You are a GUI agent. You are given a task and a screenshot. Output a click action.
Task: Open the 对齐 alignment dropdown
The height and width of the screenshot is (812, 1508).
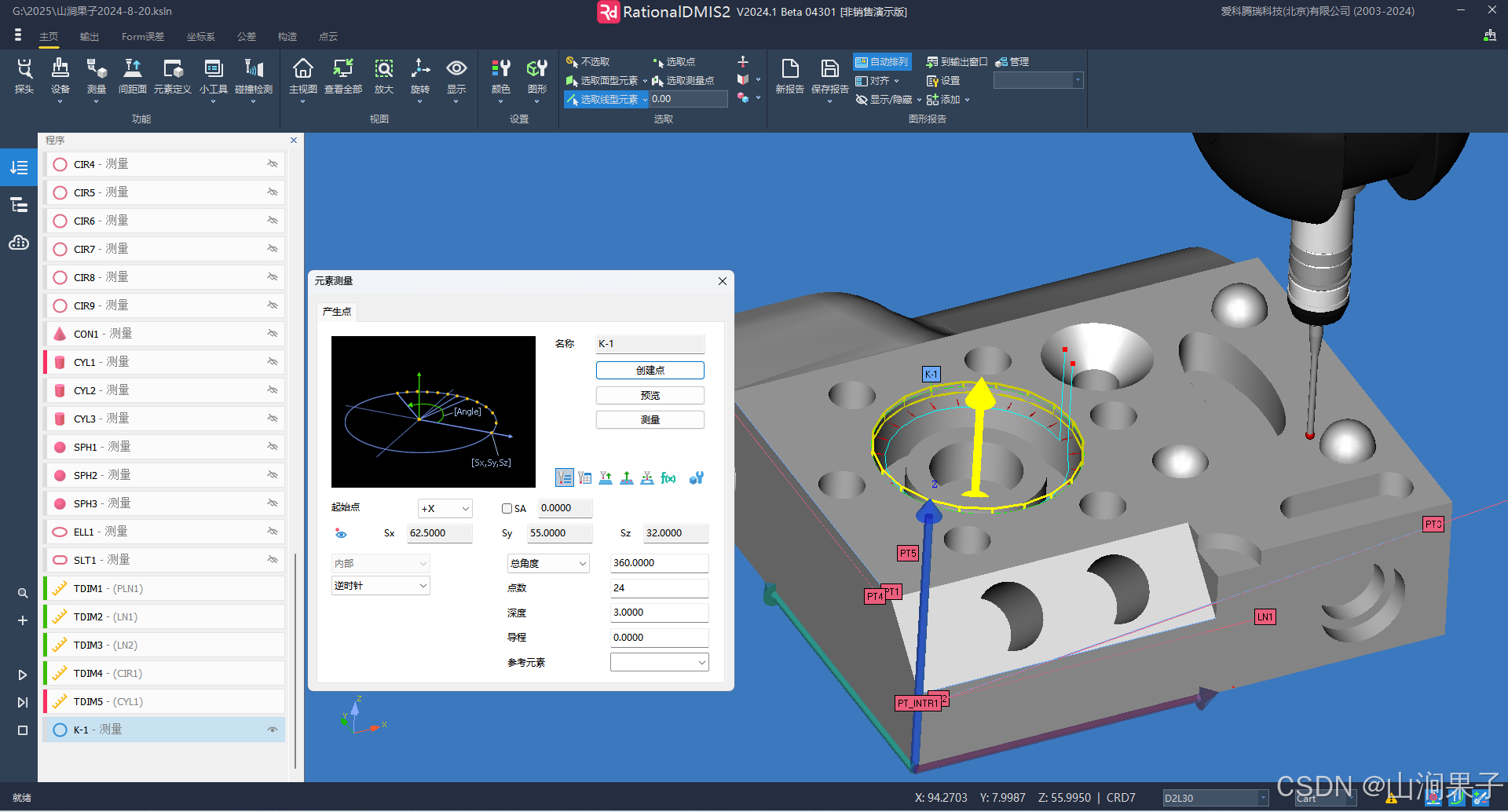[877, 80]
